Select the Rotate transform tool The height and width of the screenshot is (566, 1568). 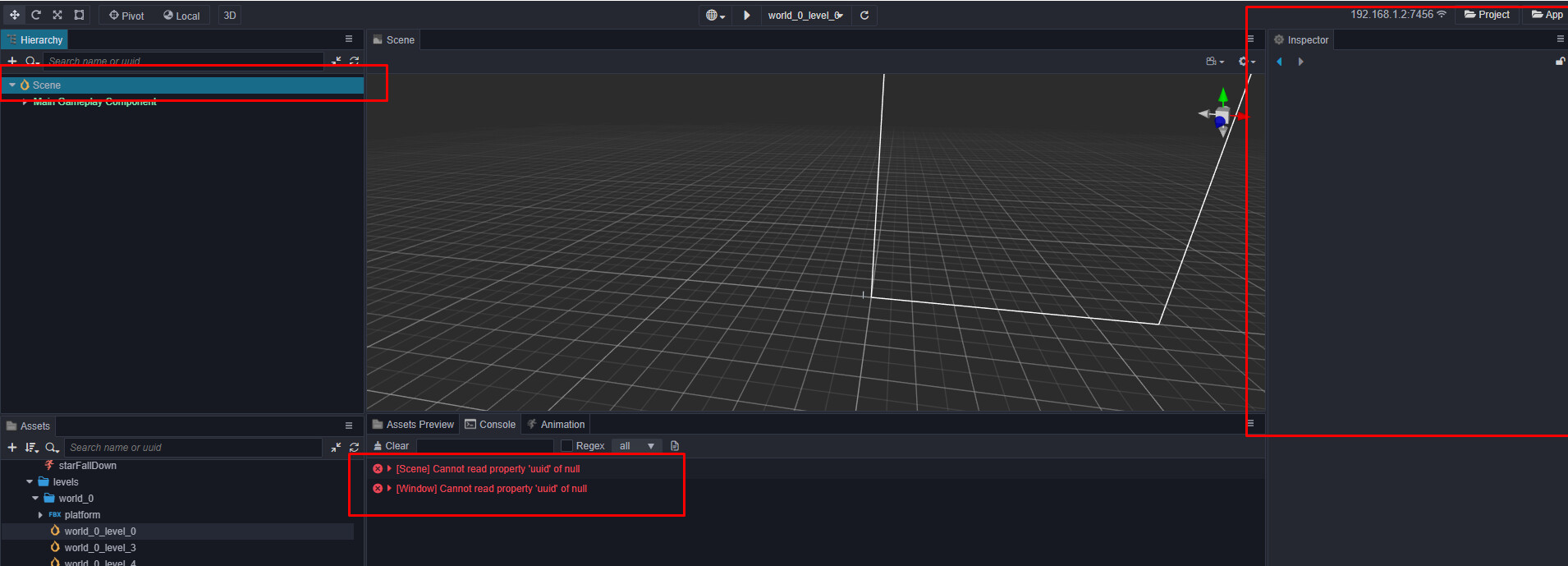[36, 15]
